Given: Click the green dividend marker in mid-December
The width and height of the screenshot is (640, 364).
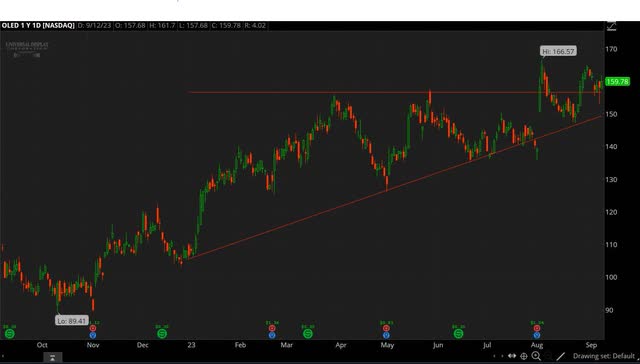Looking at the screenshot, I should point(162,334).
